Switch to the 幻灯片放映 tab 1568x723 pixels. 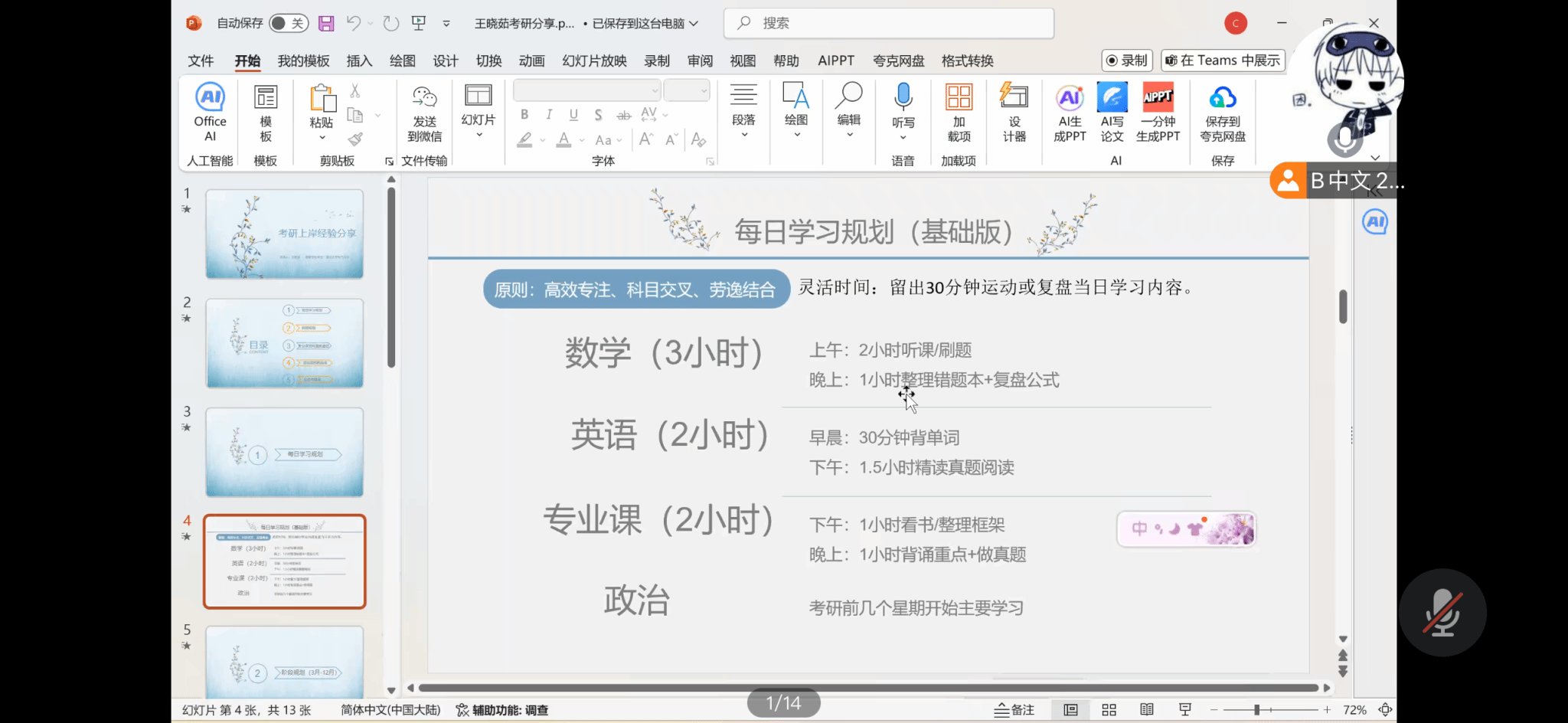pos(594,61)
